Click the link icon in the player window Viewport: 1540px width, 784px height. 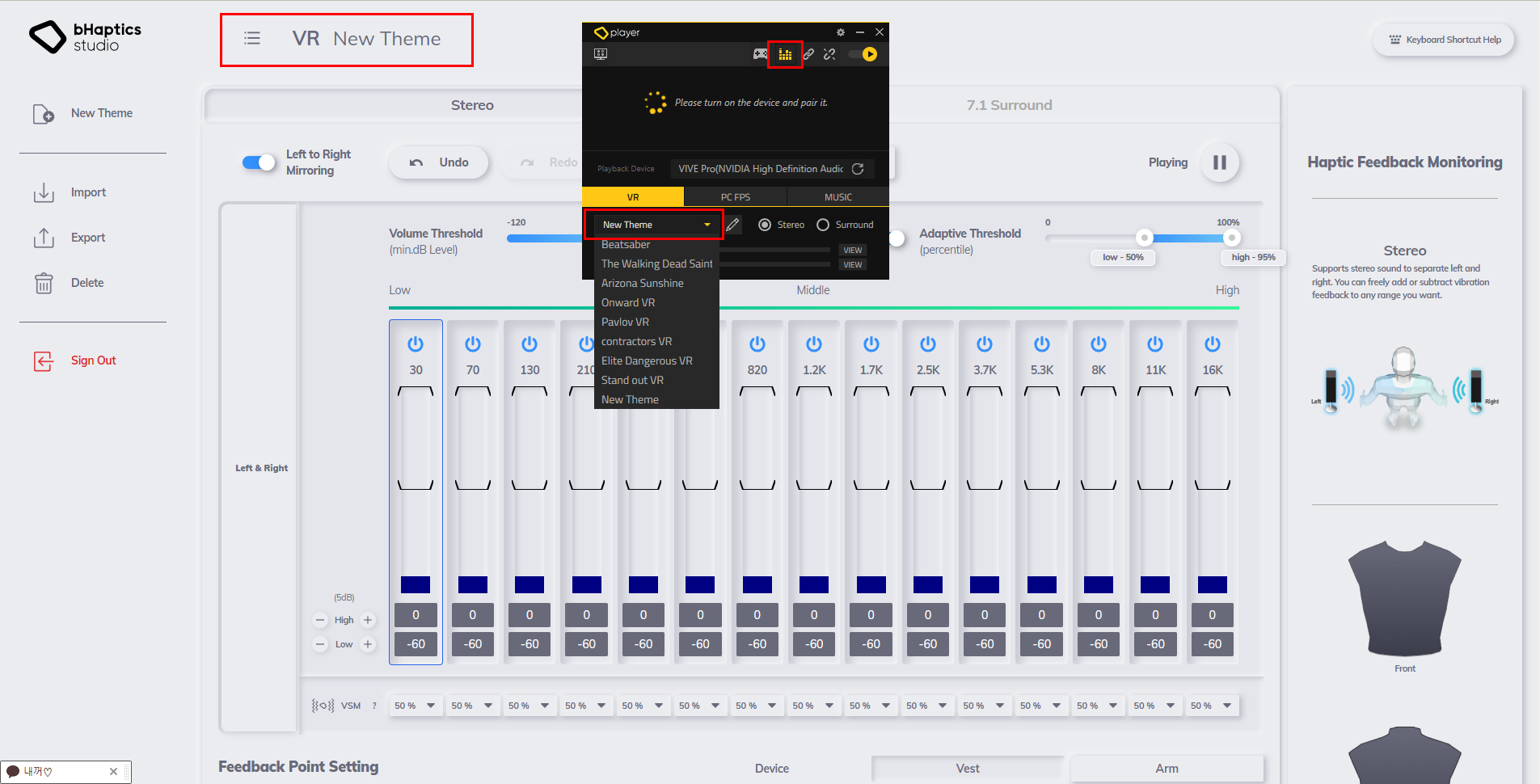(x=808, y=54)
